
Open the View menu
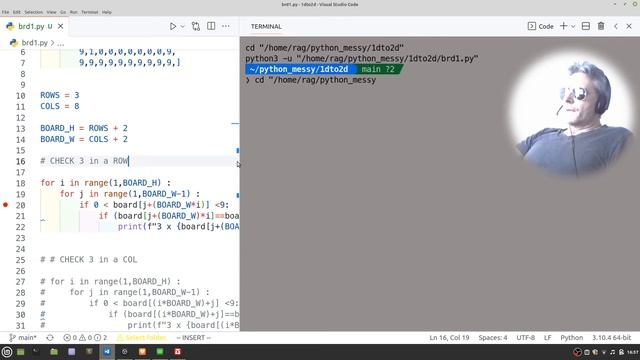point(51,12)
